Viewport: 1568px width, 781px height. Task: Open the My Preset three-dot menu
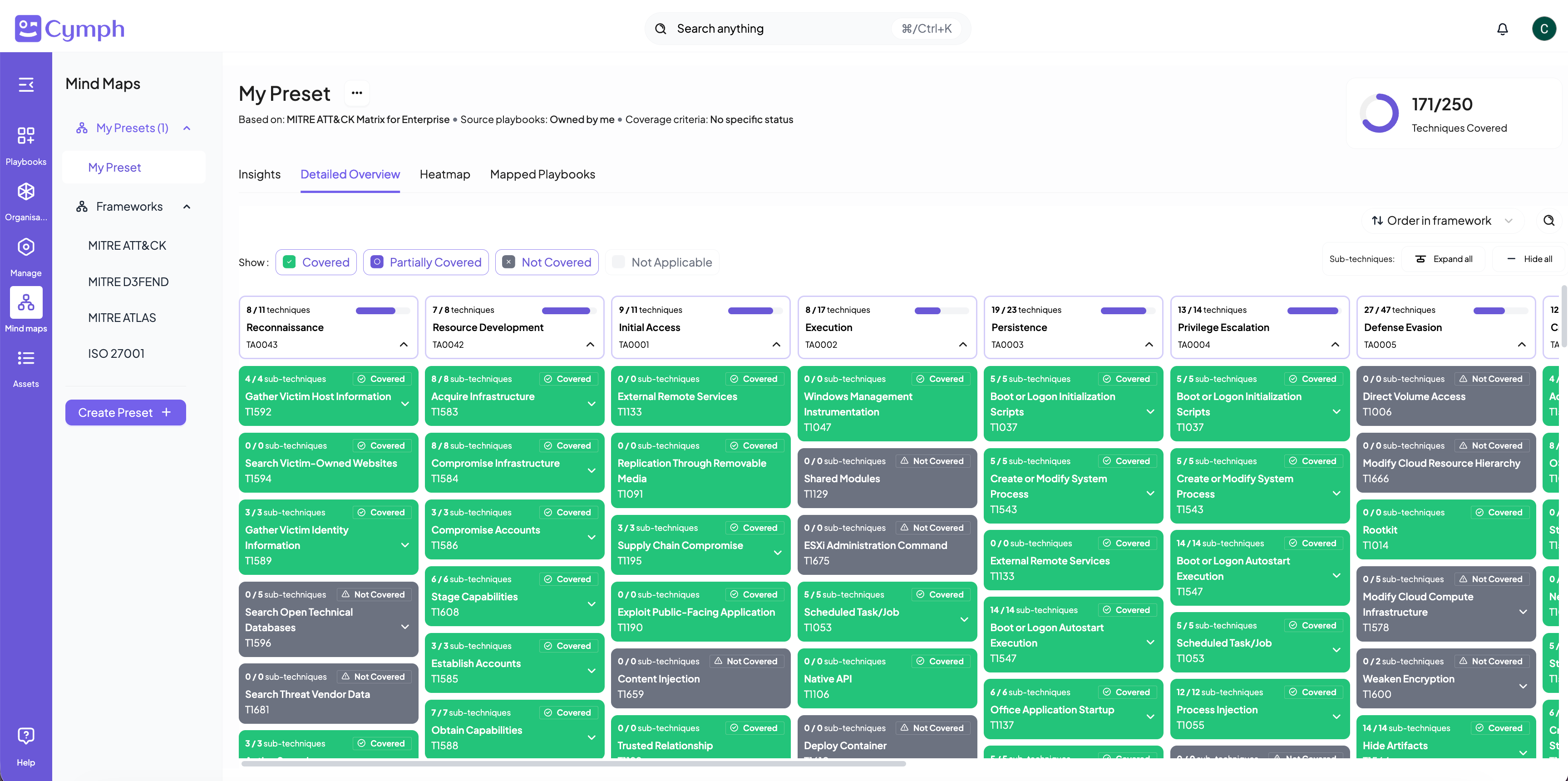pyautogui.click(x=357, y=93)
